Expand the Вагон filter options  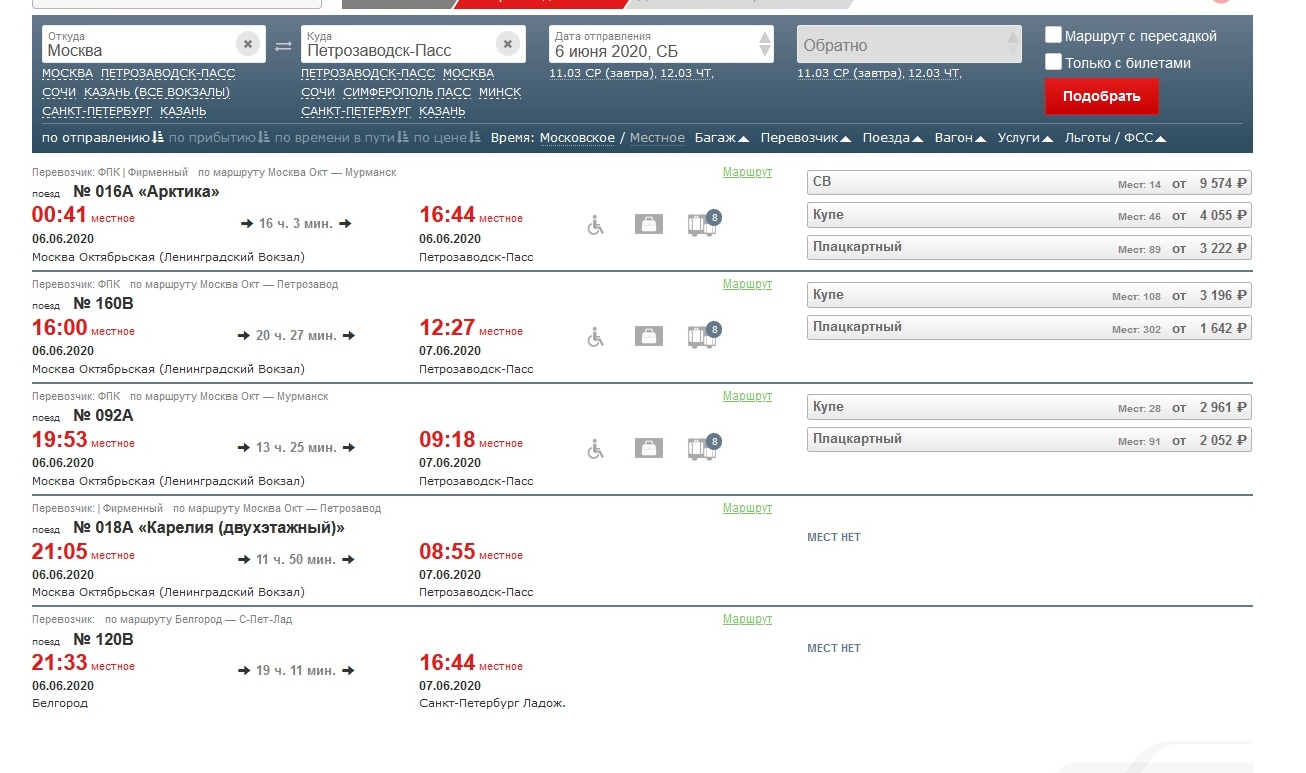point(960,138)
